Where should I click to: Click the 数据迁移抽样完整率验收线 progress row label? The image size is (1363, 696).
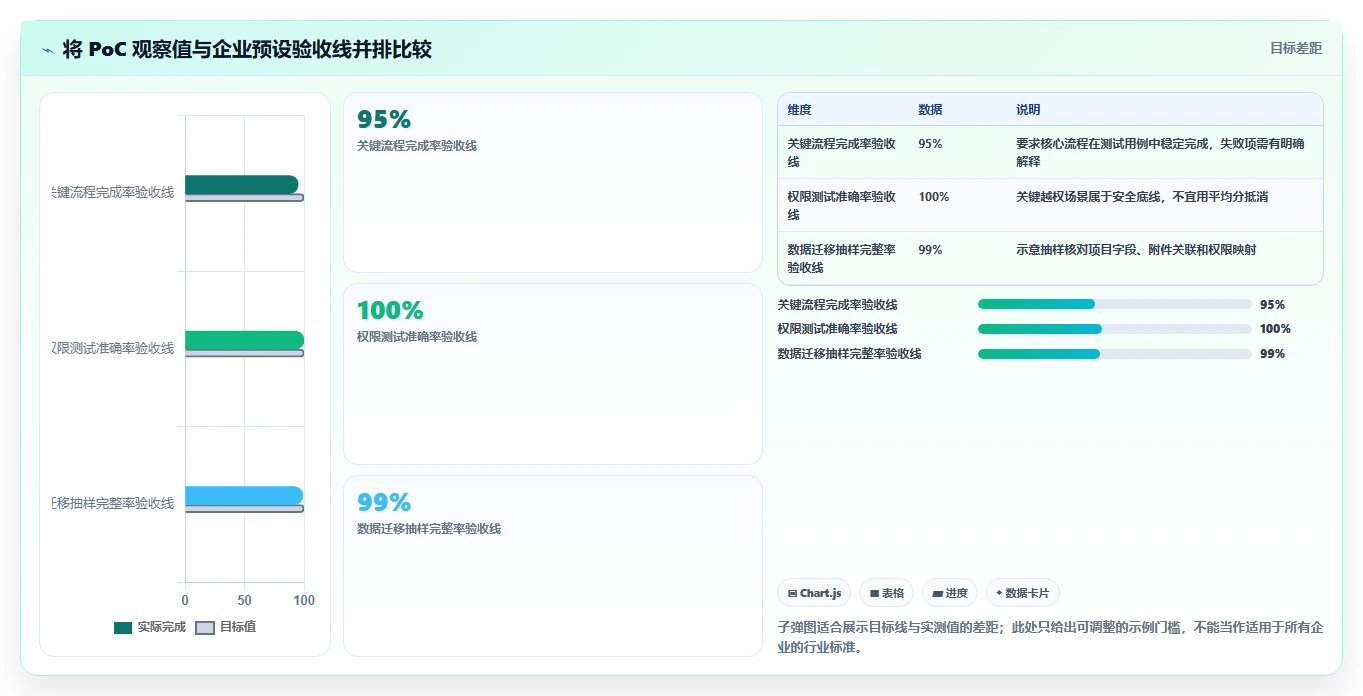coord(849,353)
